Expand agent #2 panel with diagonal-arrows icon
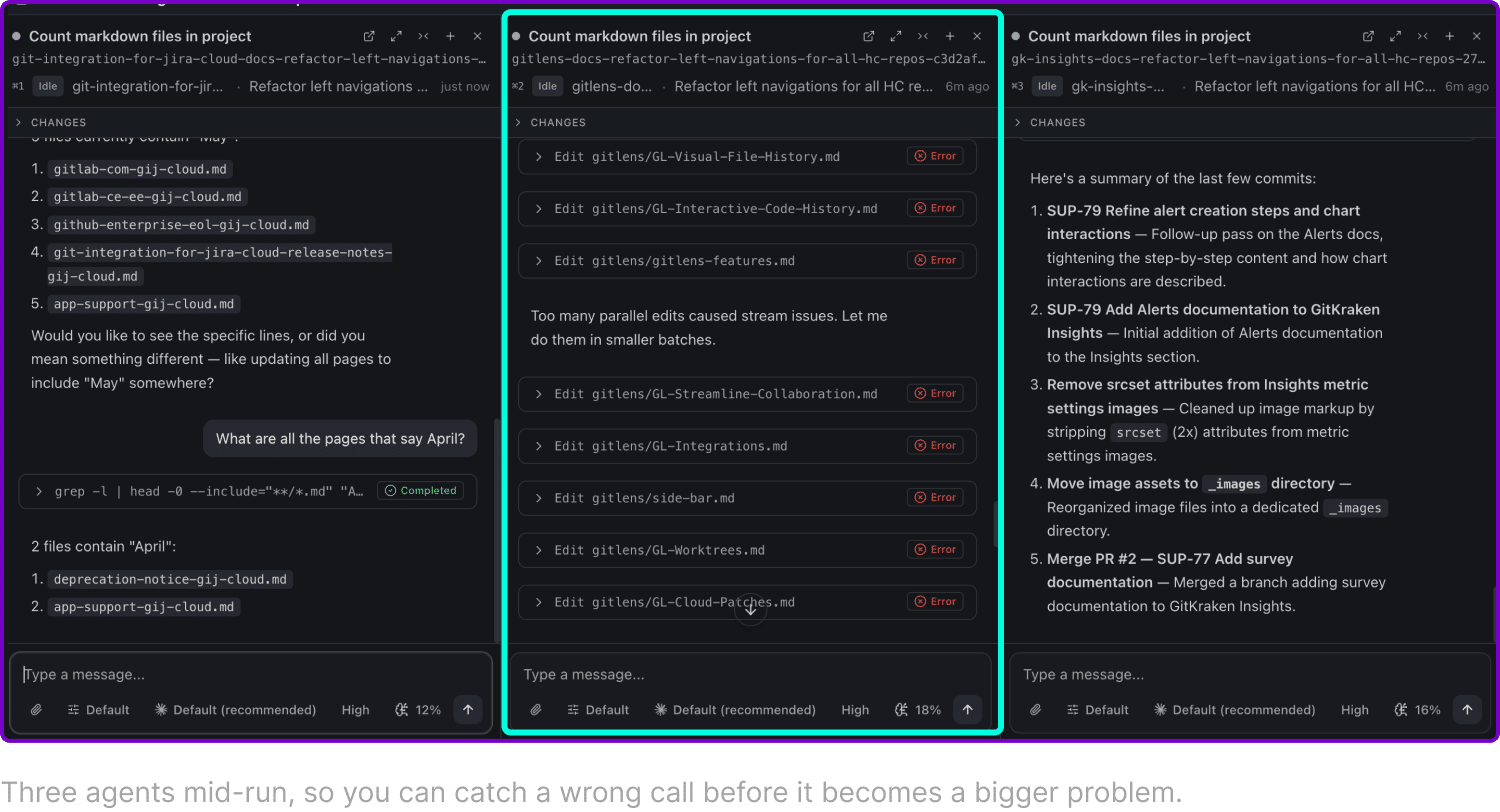Image resolution: width=1500 pixels, height=812 pixels. coord(896,36)
